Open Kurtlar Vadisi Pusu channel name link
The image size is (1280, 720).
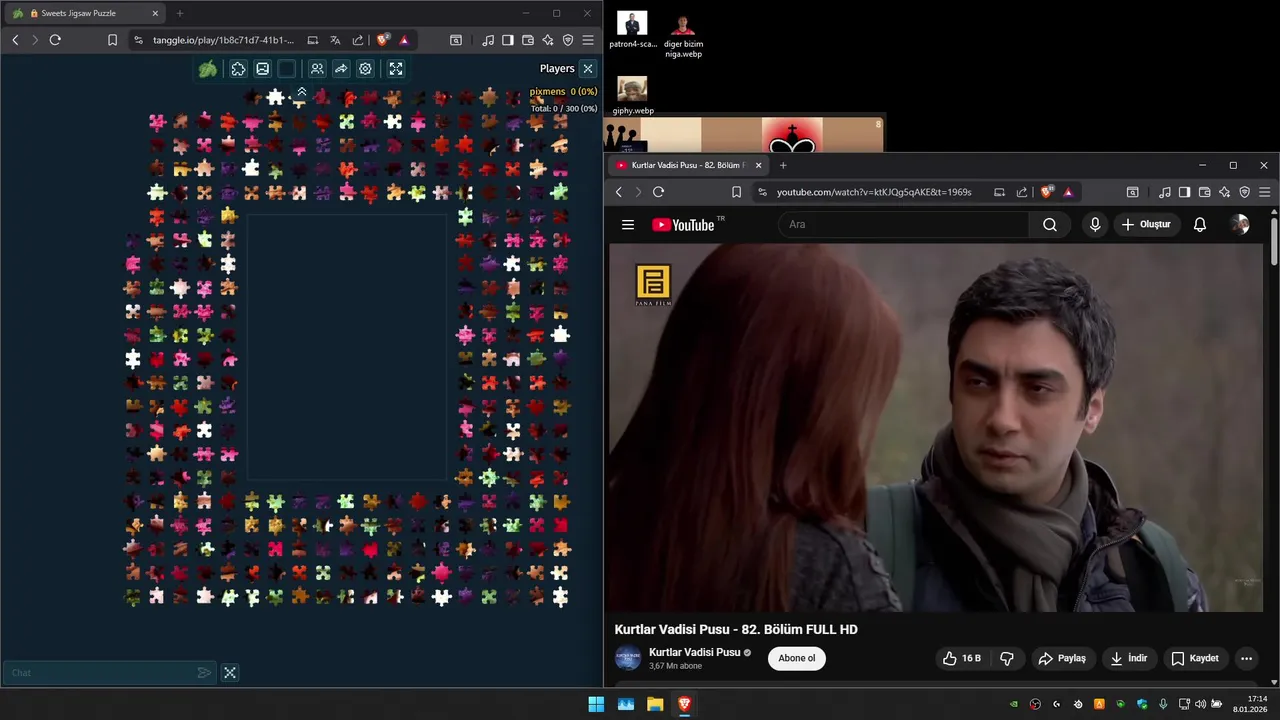695,652
